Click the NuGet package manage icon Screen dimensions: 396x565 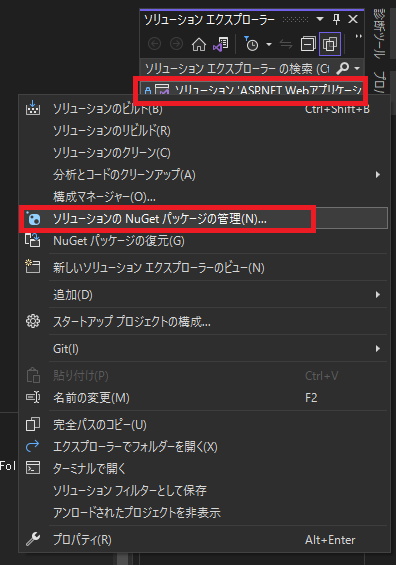(x=33, y=218)
